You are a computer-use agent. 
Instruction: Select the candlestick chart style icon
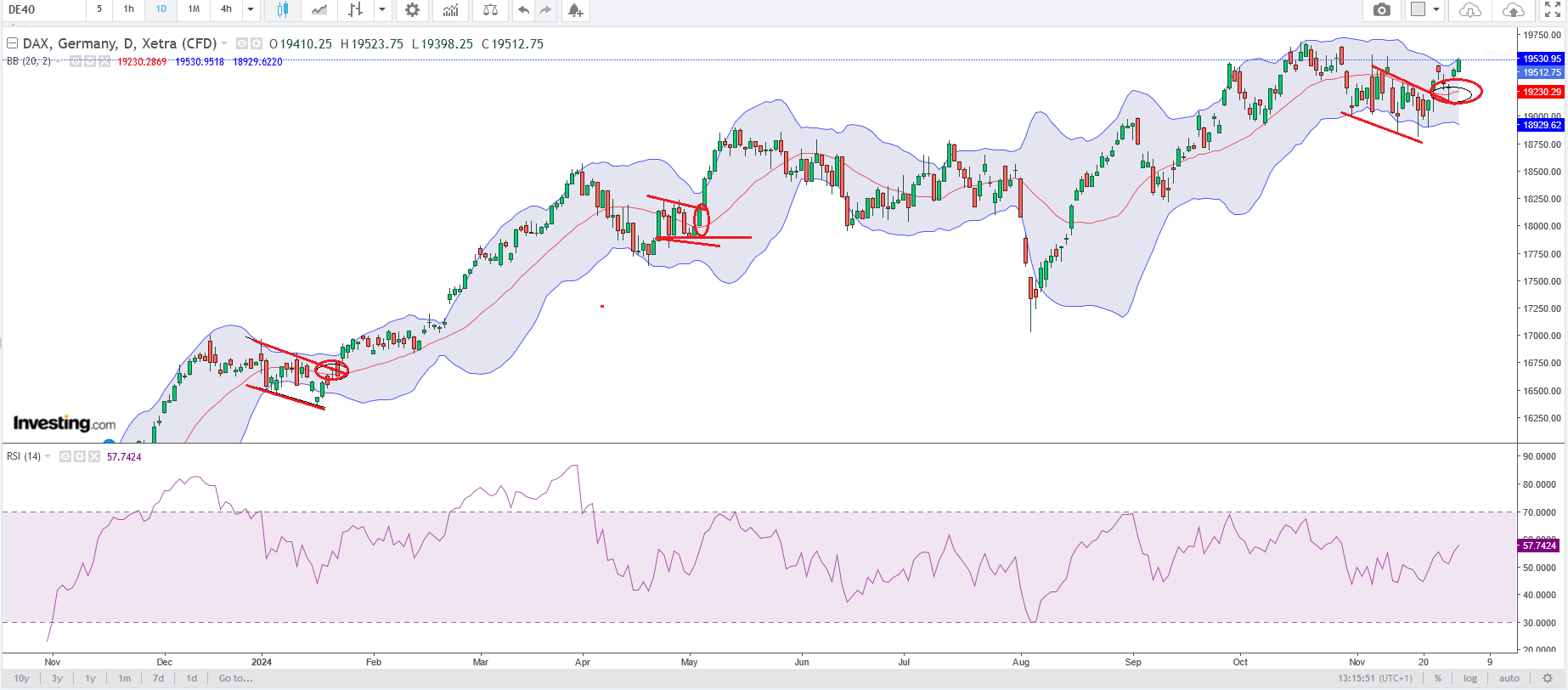point(282,10)
